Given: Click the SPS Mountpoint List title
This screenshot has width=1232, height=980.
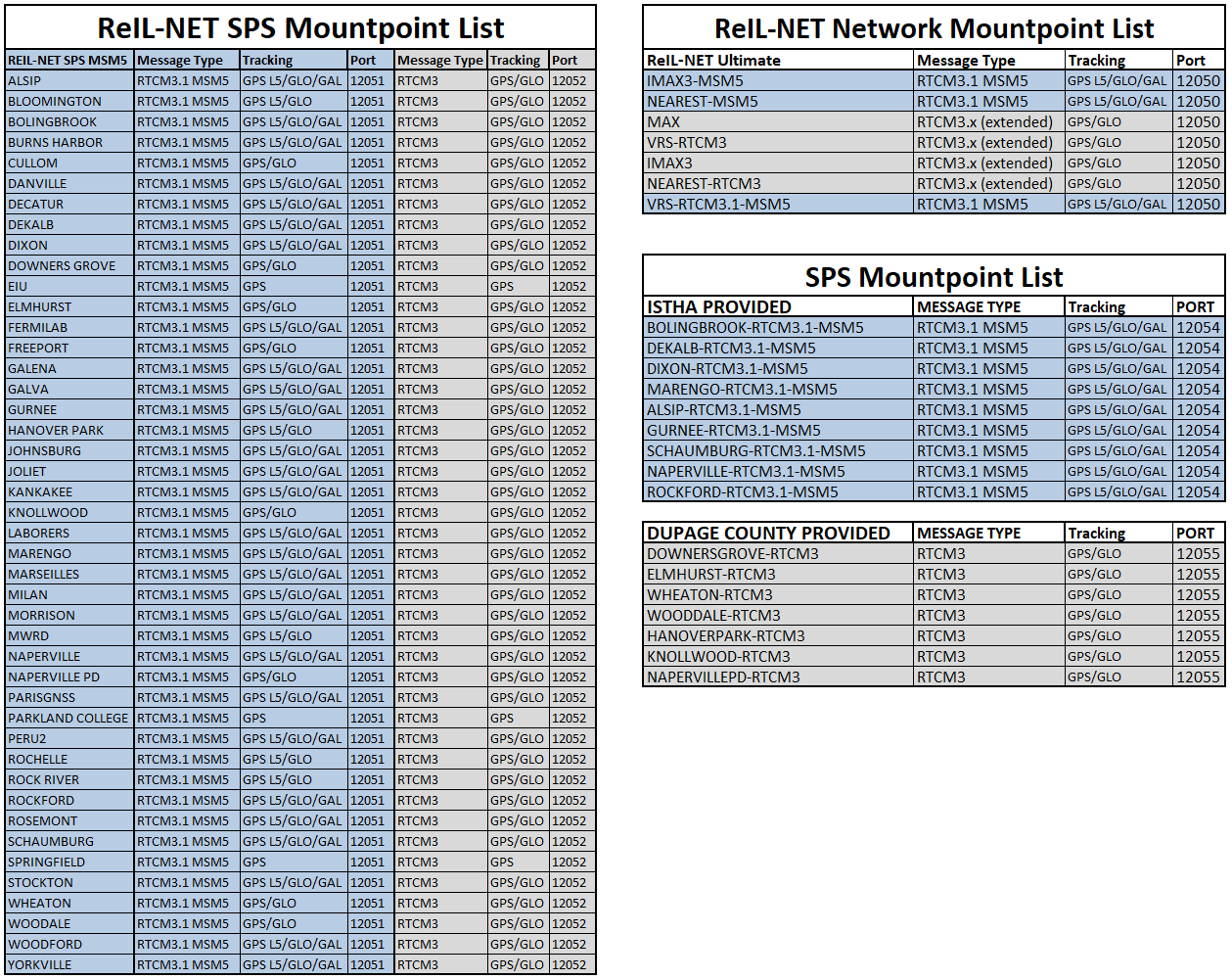Looking at the screenshot, I should [934, 277].
